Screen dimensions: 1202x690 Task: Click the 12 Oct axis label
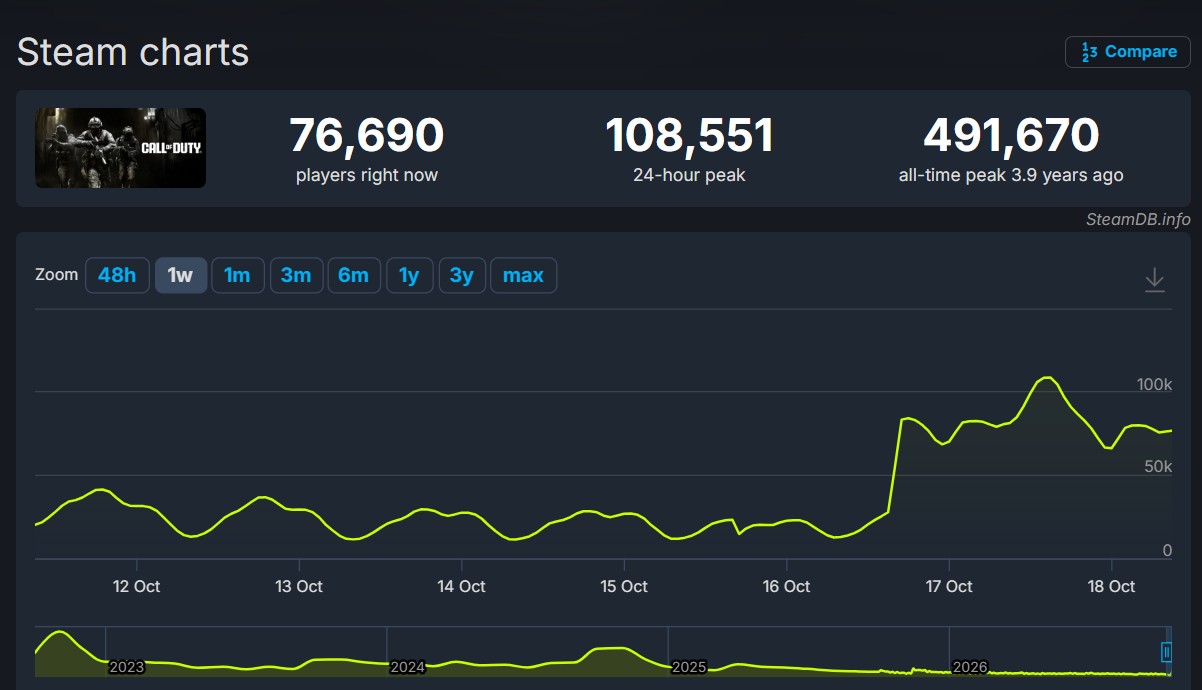[137, 587]
